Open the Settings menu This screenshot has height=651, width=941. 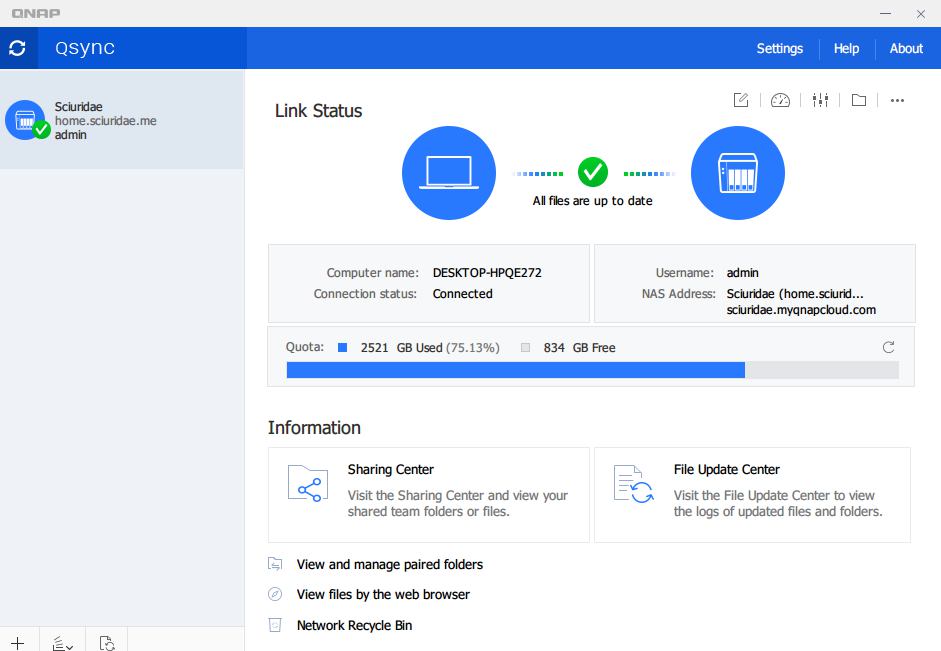tap(780, 49)
